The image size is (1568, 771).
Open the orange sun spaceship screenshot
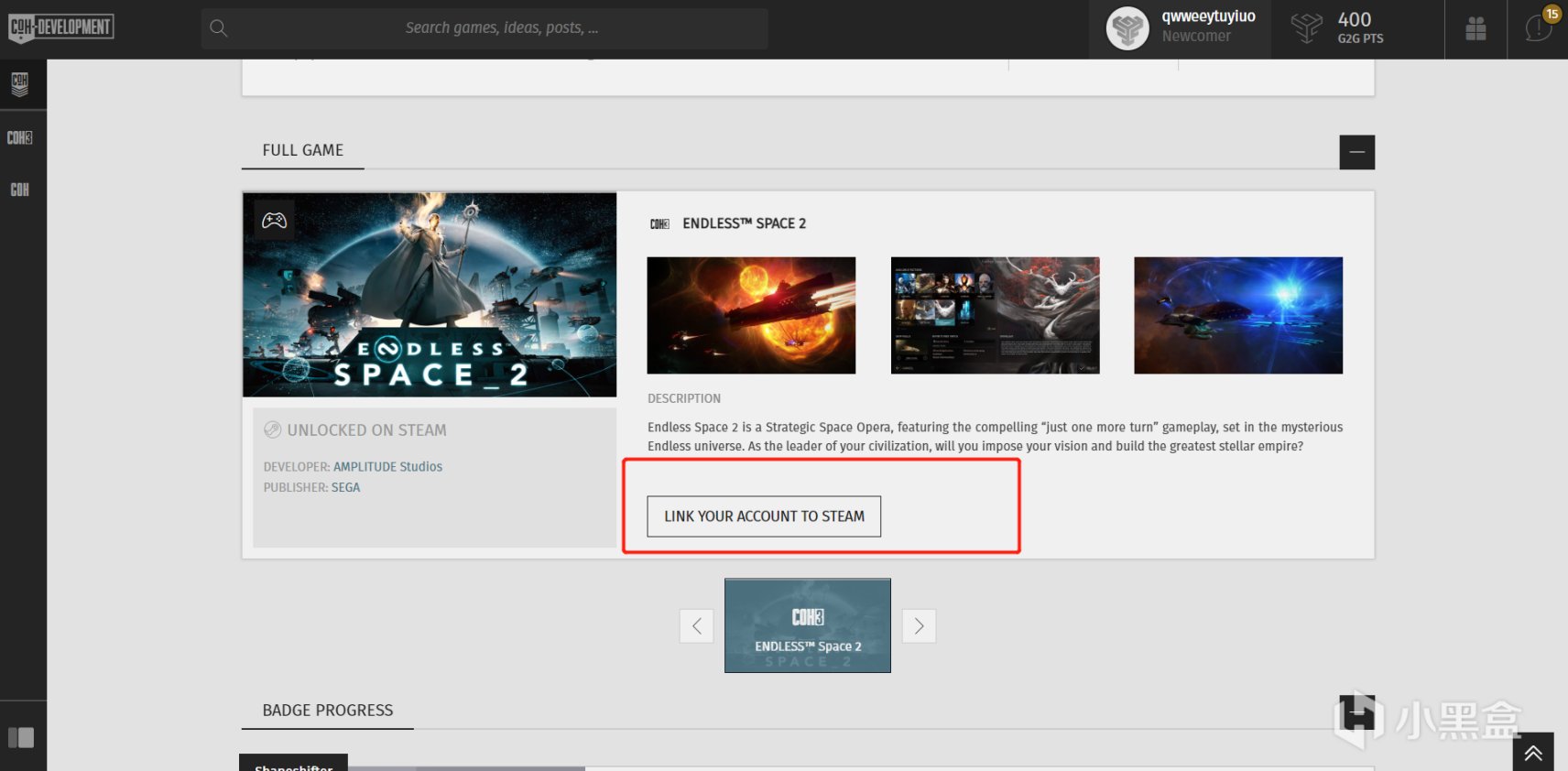coord(751,315)
